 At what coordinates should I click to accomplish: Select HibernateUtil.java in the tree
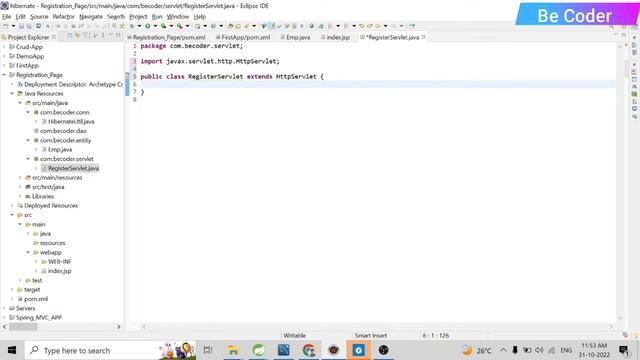tap(71, 122)
